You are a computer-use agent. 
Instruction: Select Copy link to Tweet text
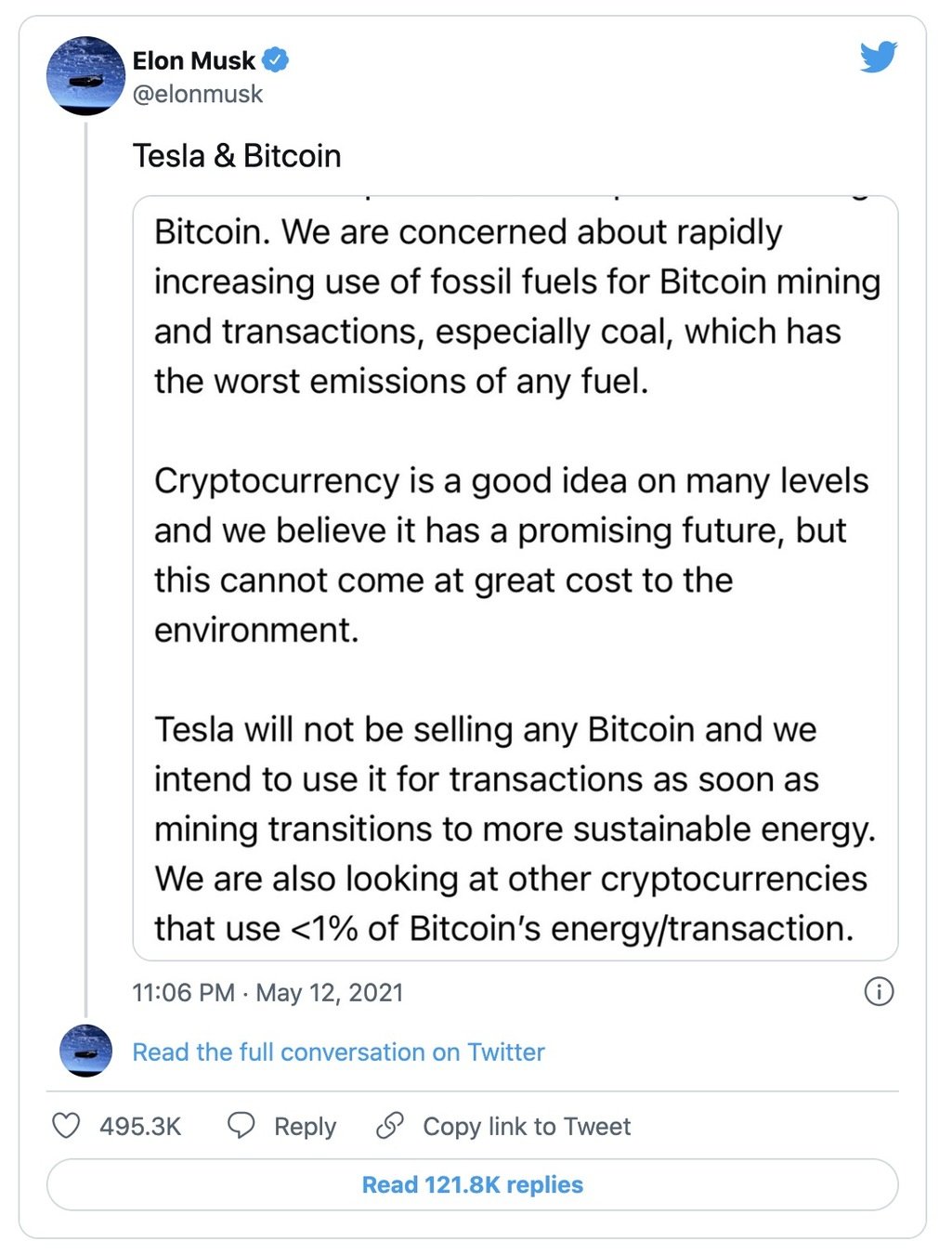(527, 1126)
